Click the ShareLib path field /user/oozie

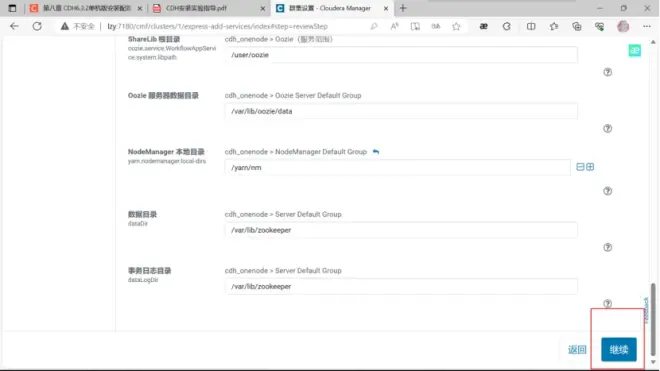[x=401, y=55]
